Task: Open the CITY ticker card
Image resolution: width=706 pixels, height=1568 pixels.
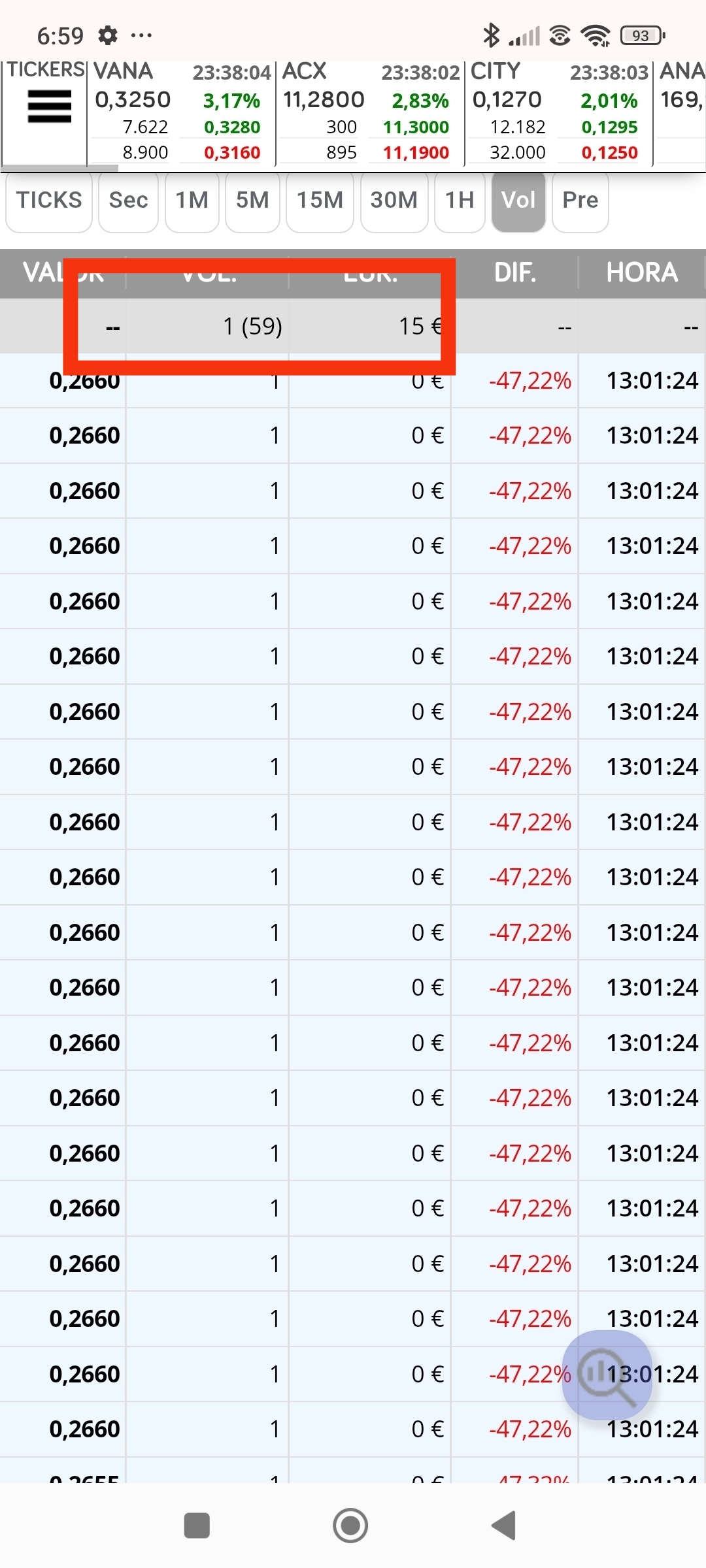Action: coord(559,112)
